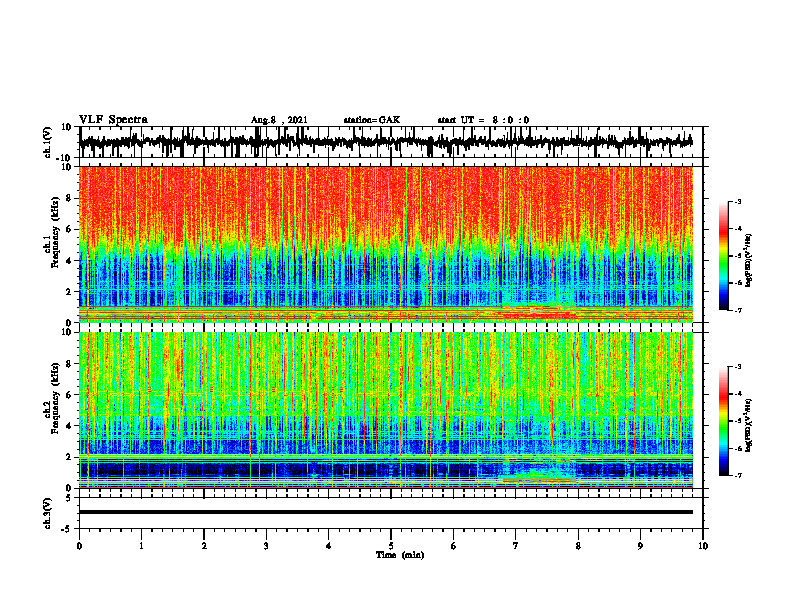Click the "7" minute tick on time axis

click(x=516, y=546)
